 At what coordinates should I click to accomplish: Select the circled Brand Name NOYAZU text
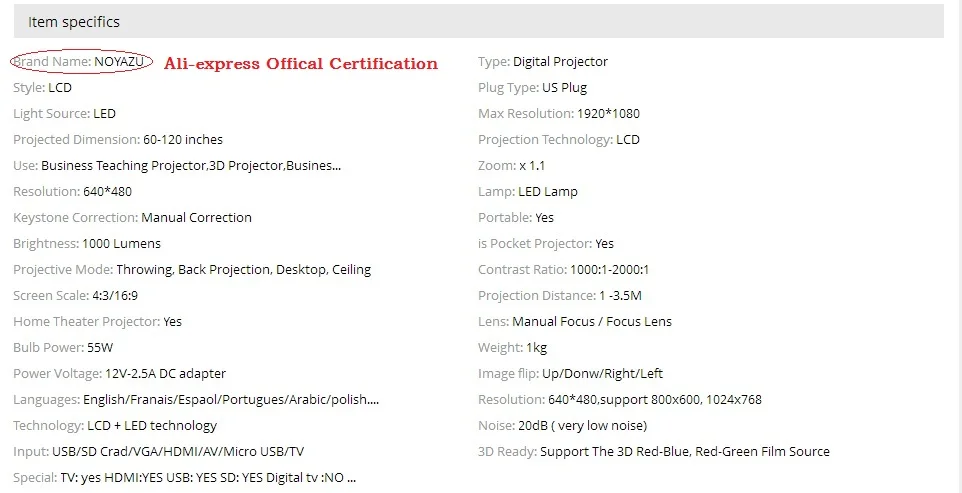tap(81, 61)
